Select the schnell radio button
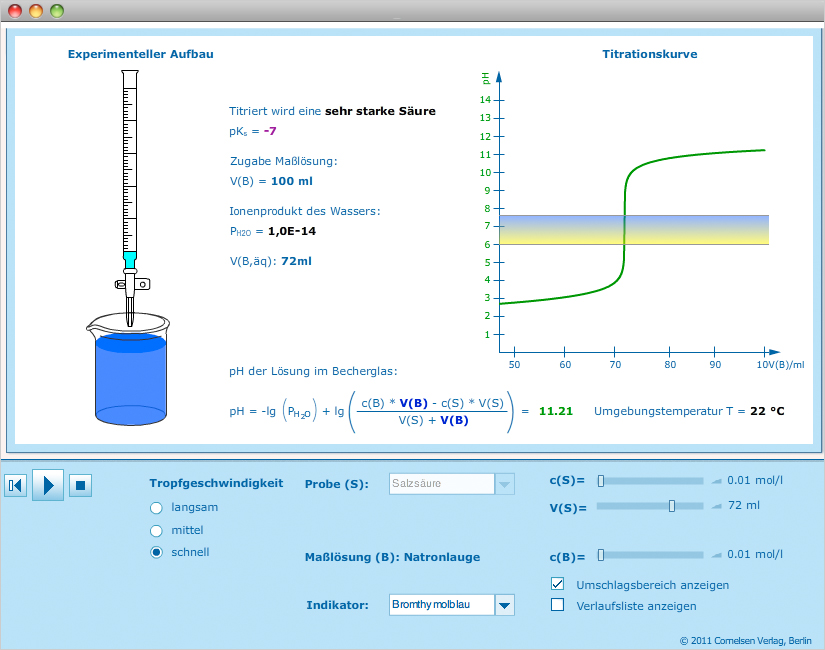Viewport: 825px width, 650px height. tap(156, 552)
